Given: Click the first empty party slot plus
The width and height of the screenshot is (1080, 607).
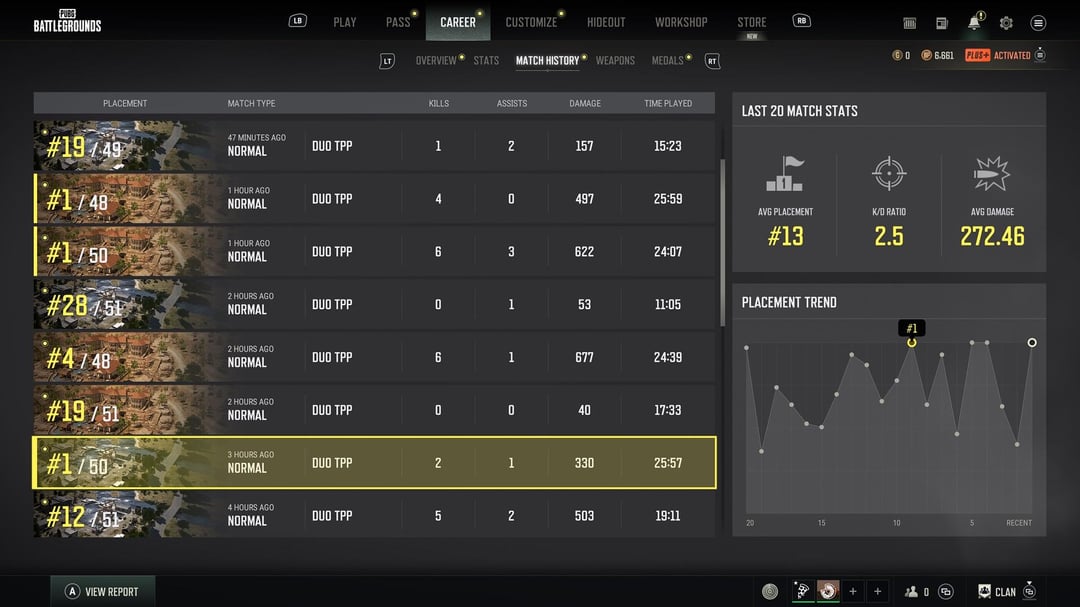Looking at the screenshot, I should [x=853, y=592].
